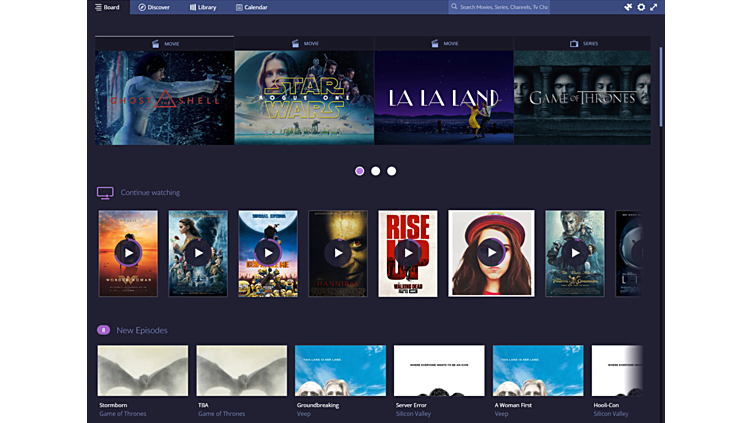Click the Server Error episode title

pyautogui.click(x=411, y=405)
